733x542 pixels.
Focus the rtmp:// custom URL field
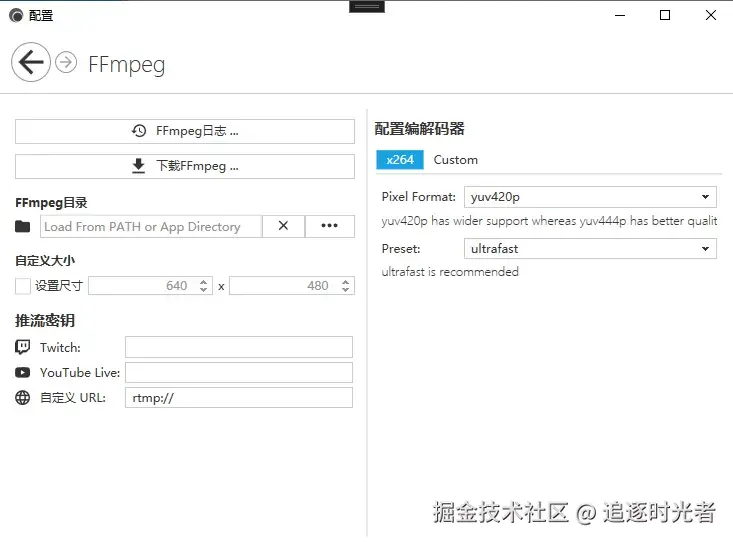(239, 397)
